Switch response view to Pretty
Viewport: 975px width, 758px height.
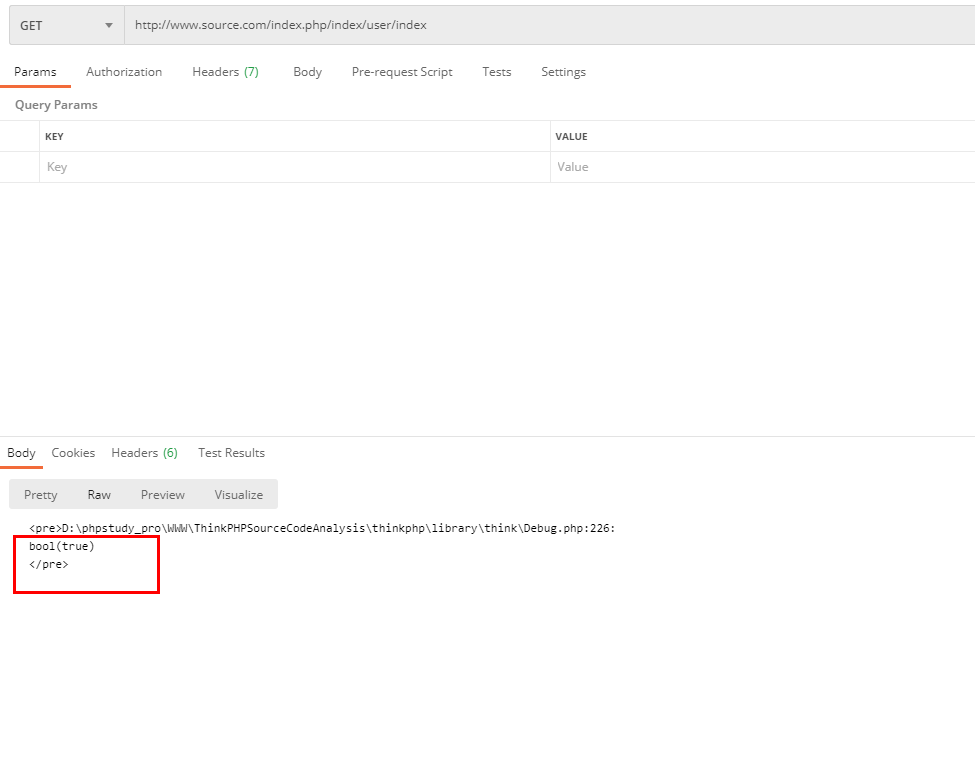pyautogui.click(x=40, y=495)
